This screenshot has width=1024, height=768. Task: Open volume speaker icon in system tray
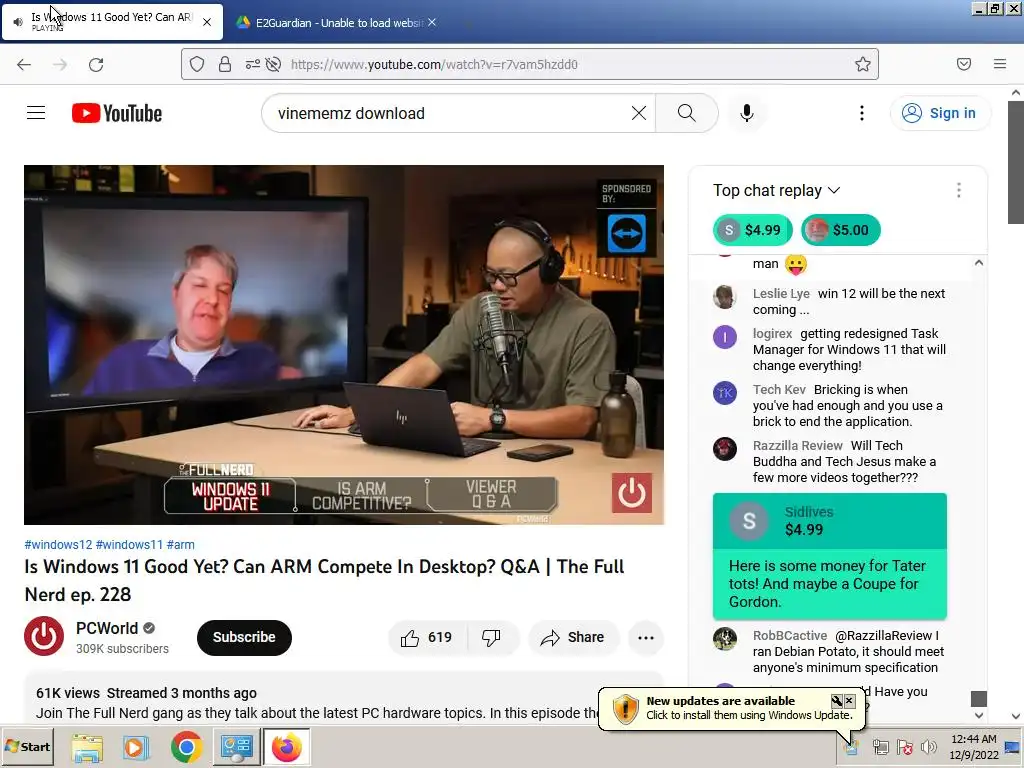[x=928, y=747]
